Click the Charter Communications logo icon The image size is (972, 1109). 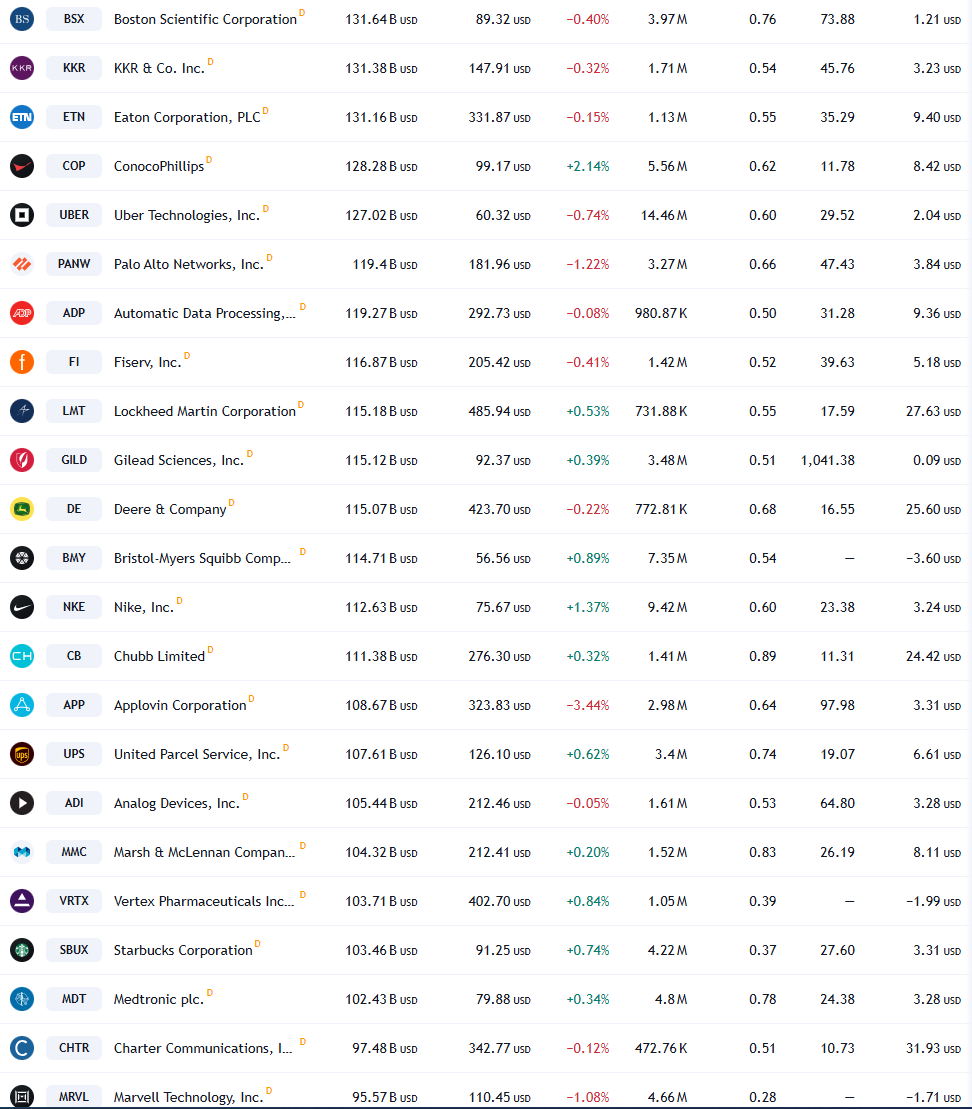tap(22, 1048)
